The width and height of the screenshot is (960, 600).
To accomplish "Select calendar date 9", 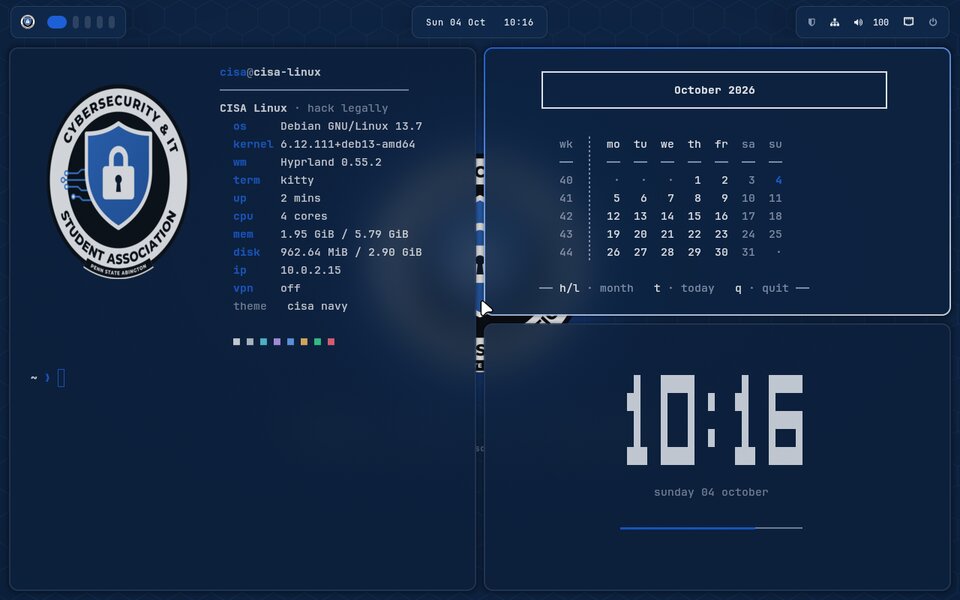I will point(724,198).
